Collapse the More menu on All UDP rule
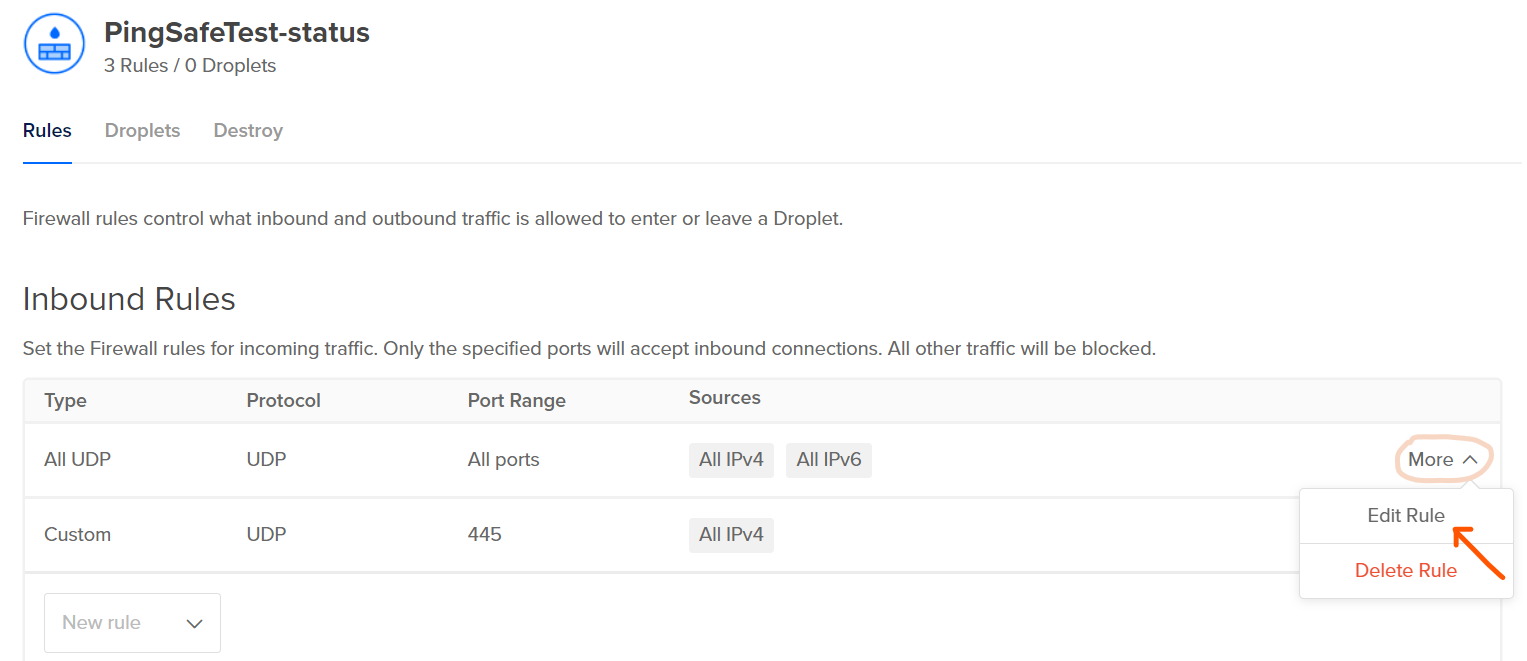 click(1442, 460)
